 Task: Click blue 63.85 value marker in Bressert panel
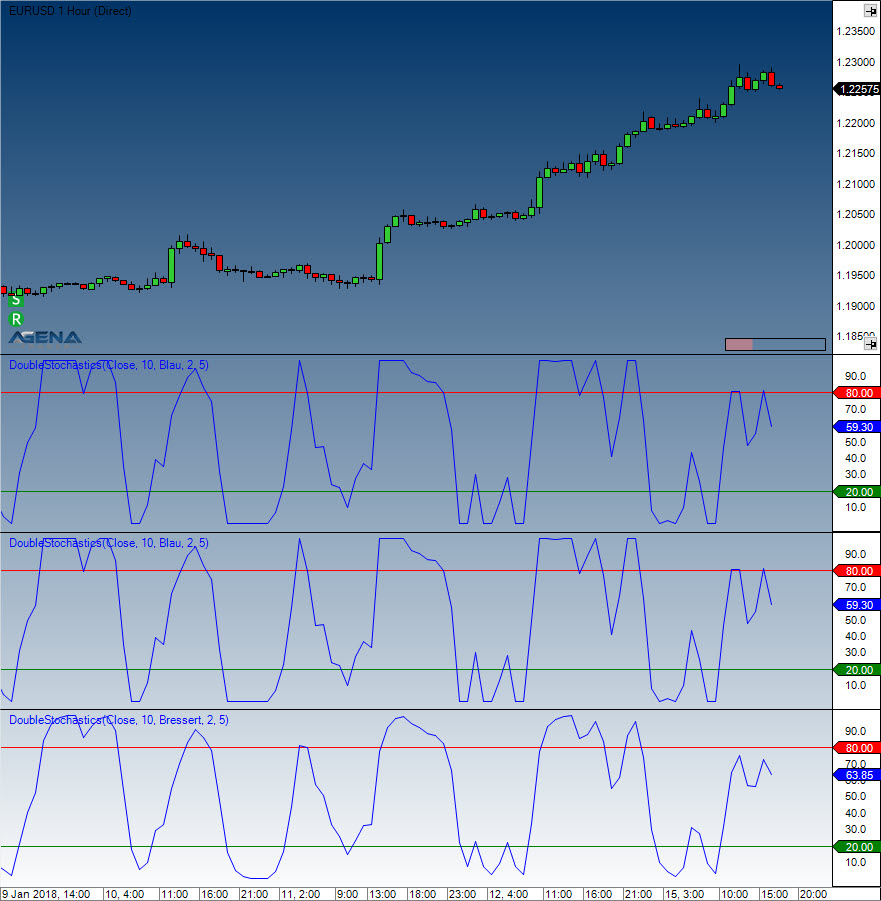point(857,774)
